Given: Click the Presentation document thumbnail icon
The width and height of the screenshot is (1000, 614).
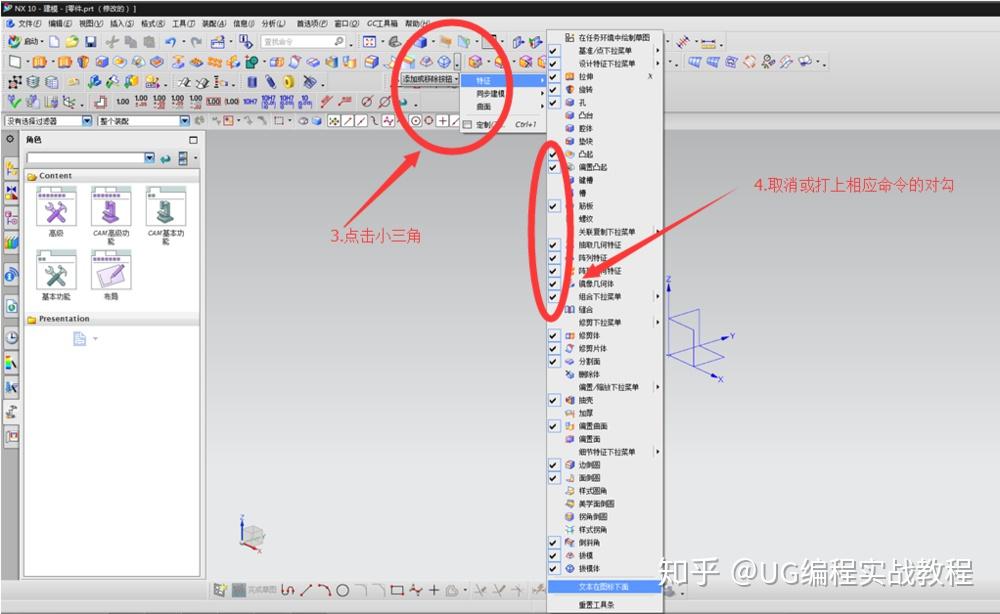Looking at the screenshot, I should point(82,339).
